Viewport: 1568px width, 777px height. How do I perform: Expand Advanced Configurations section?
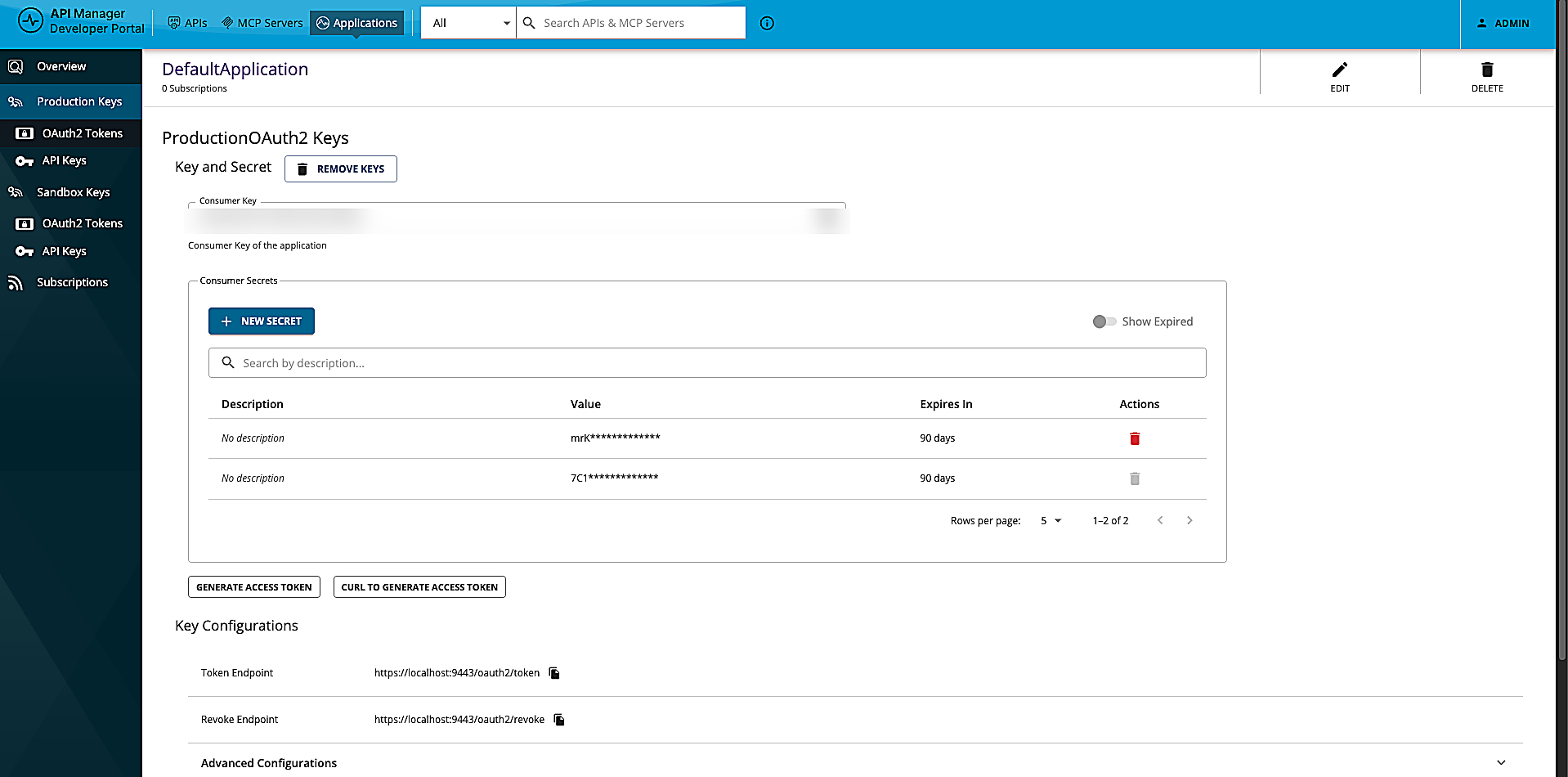[855, 762]
